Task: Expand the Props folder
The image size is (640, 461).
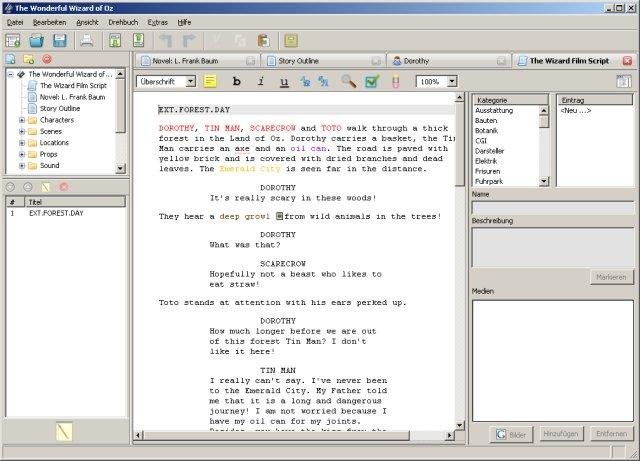Action: [22, 154]
